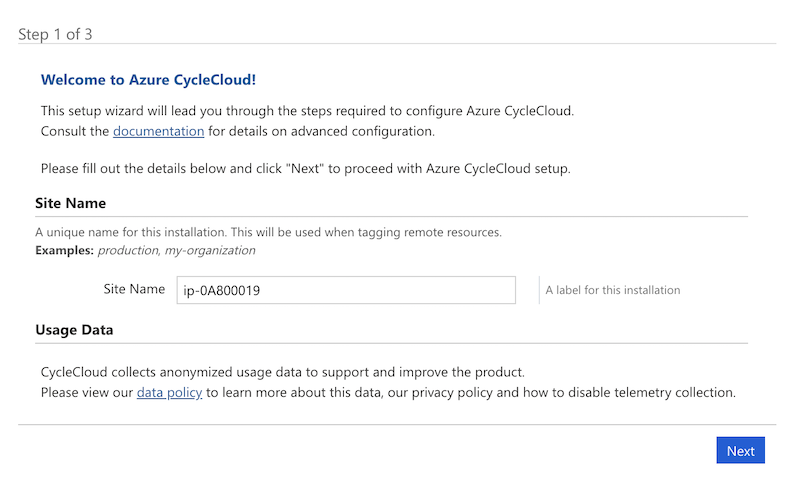Viewport: 790px width, 501px height.
Task: Click the 'Site Name' section heading
Action: 71,203
